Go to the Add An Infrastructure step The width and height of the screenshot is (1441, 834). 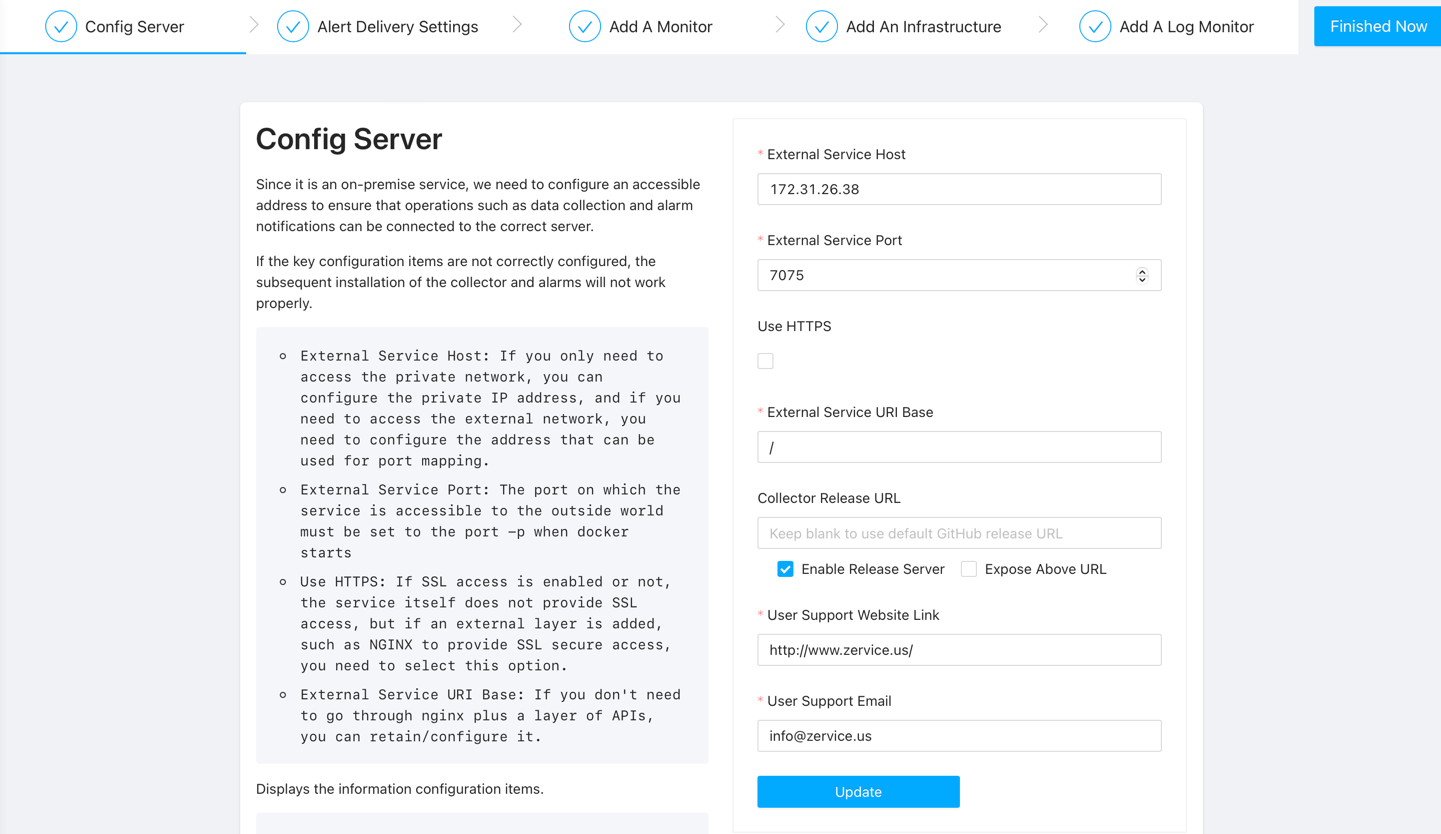click(922, 27)
